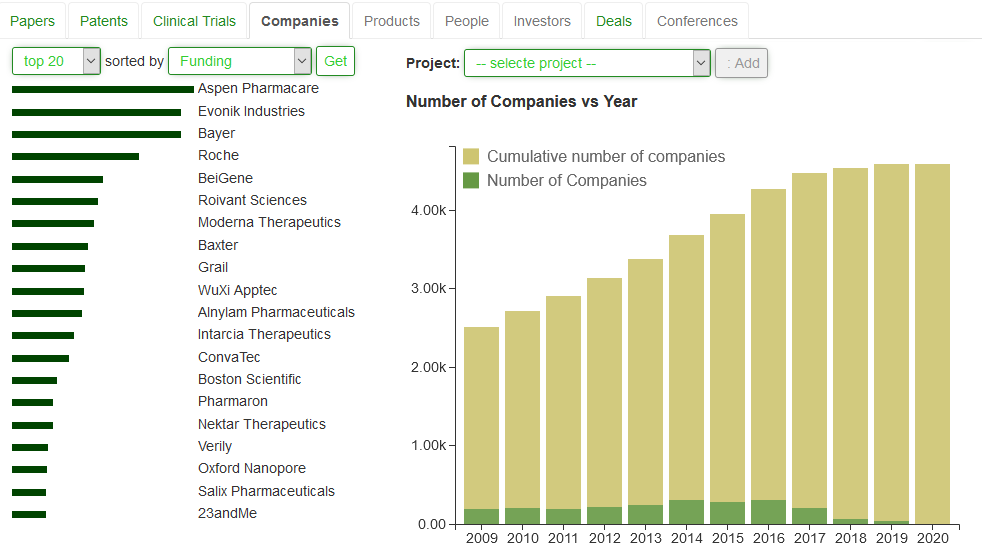982x559 pixels.
Task: Click the 2014 cumulative companies bar
Action: (x=686, y=367)
